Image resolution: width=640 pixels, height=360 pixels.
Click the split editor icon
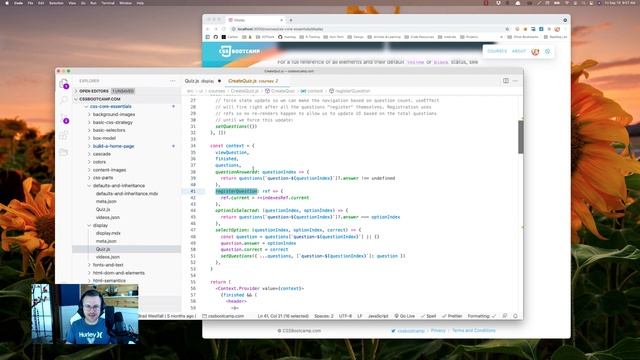coord(506,81)
